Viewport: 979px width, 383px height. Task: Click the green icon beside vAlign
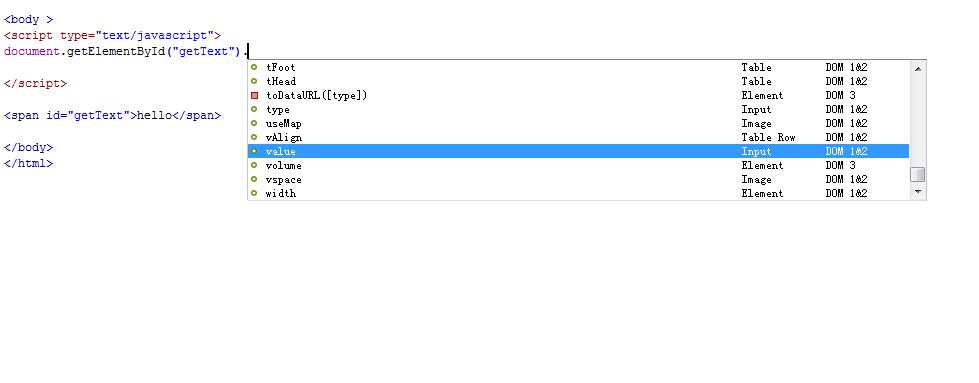point(254,137)
